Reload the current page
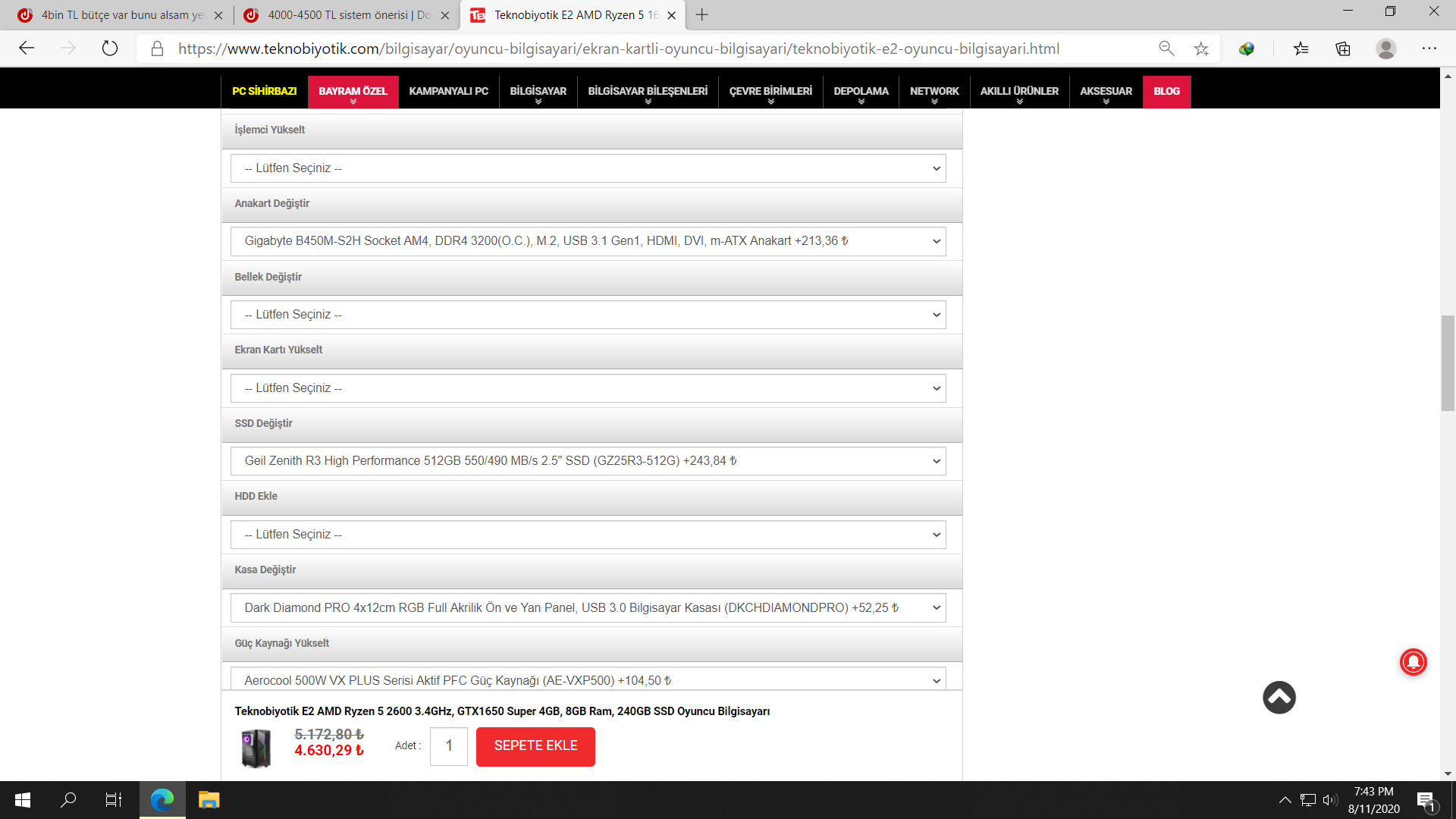 tap(110, 49)
